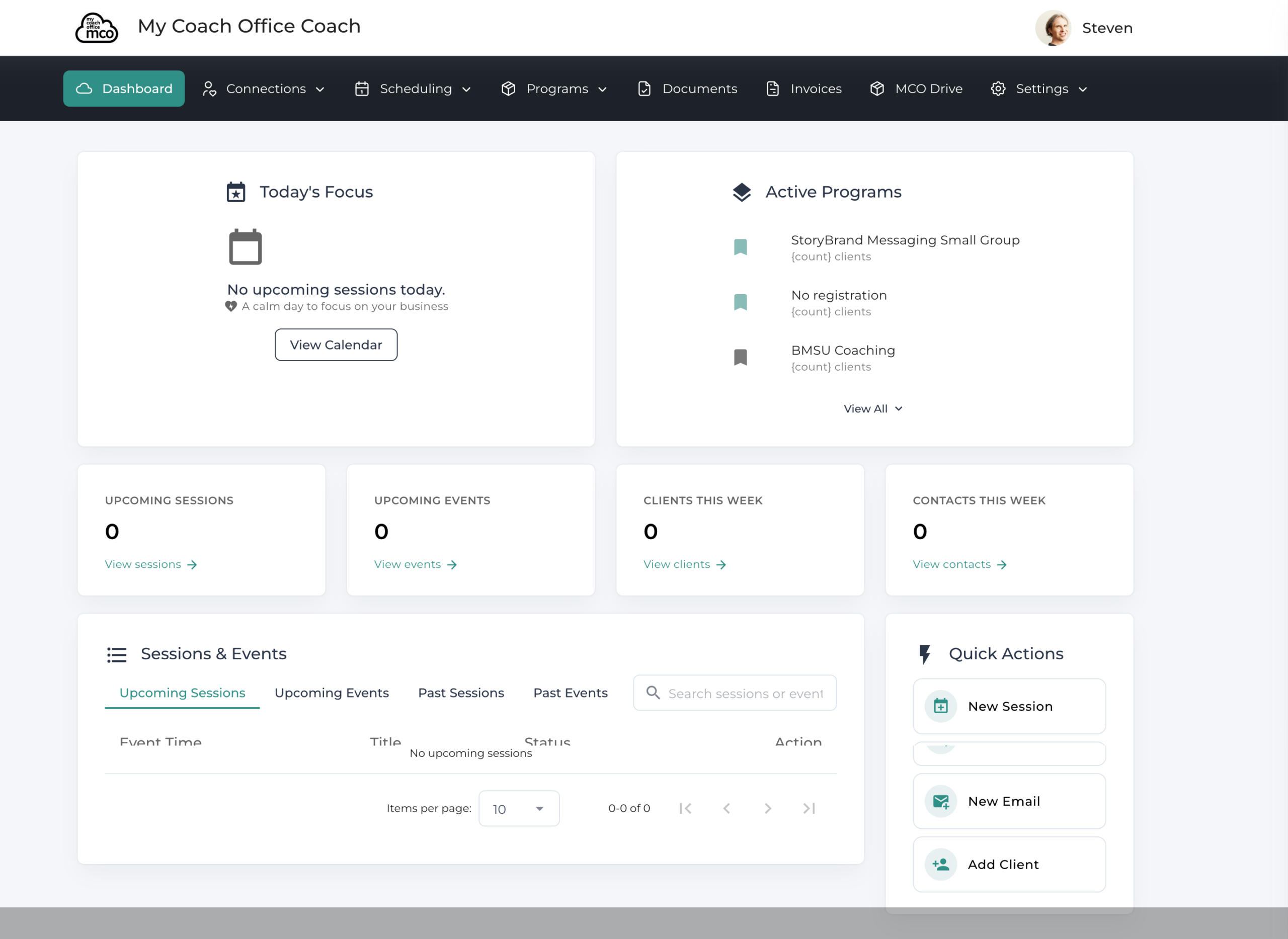Viewport: 1288px width, 939px height.
Task: Click the search magnifier icon
Action: (x=653, y=693)
